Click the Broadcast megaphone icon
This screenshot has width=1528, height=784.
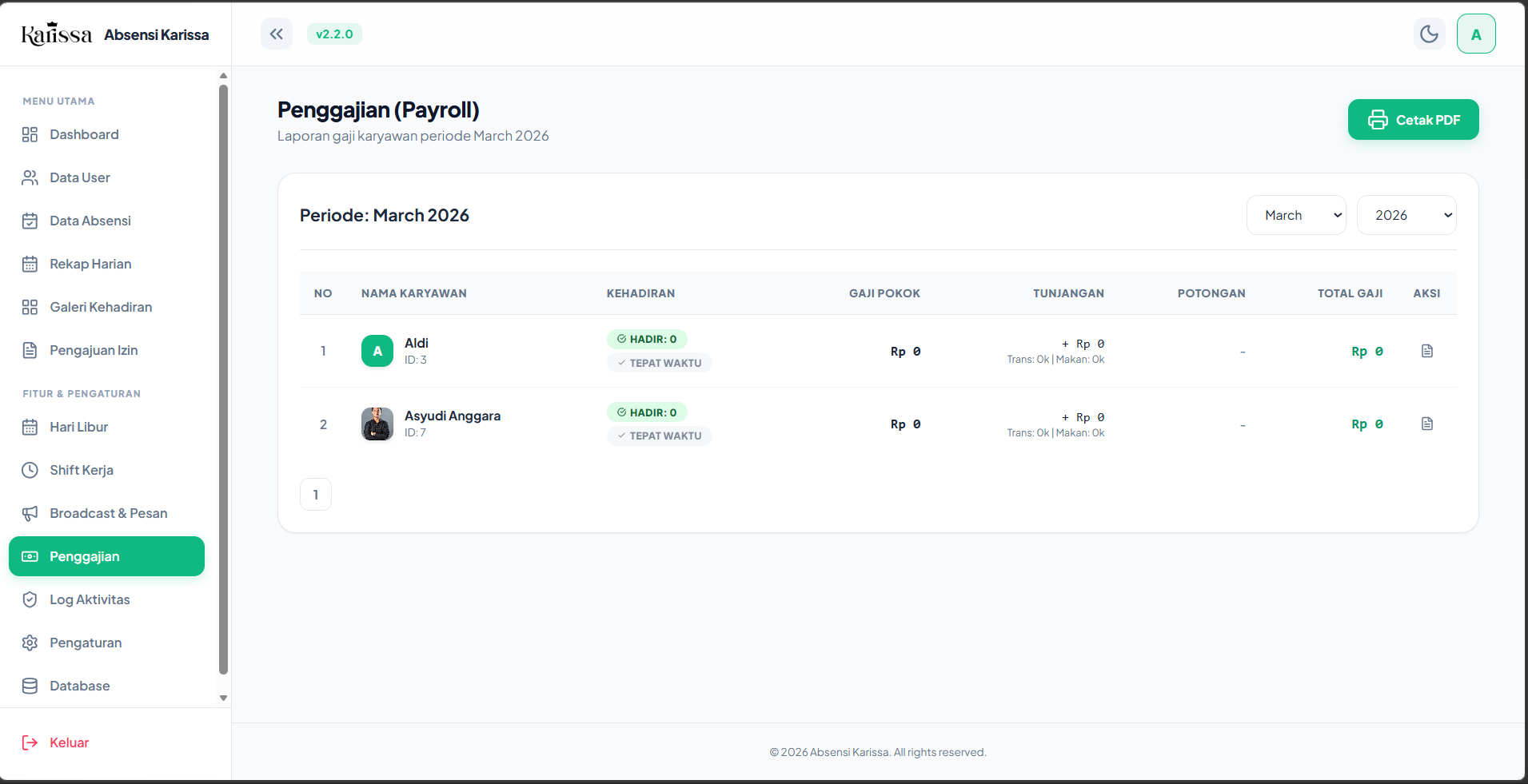click(30, 513)
